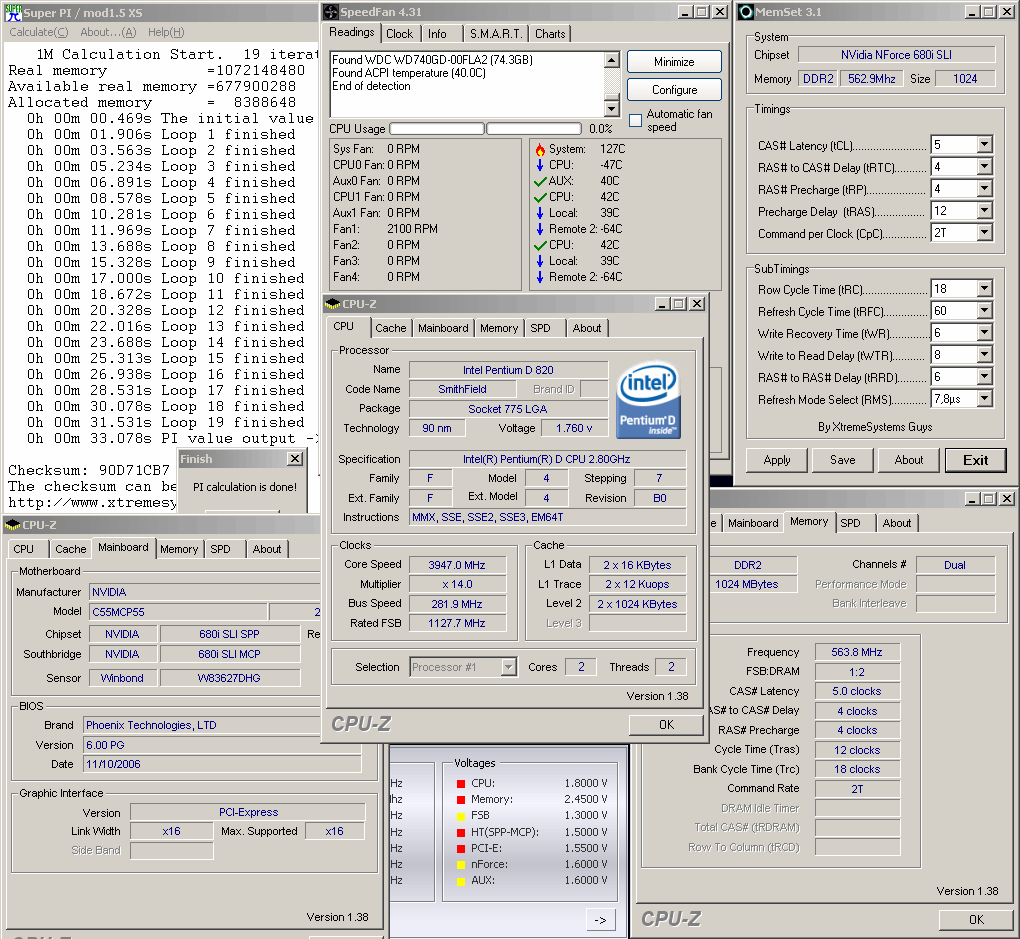The height and width of the screenshot is (939, 1020).
Task: Open the RAS# to CAS# Delay dropdown
Action: pyautogui.click(x=984, y=167)
